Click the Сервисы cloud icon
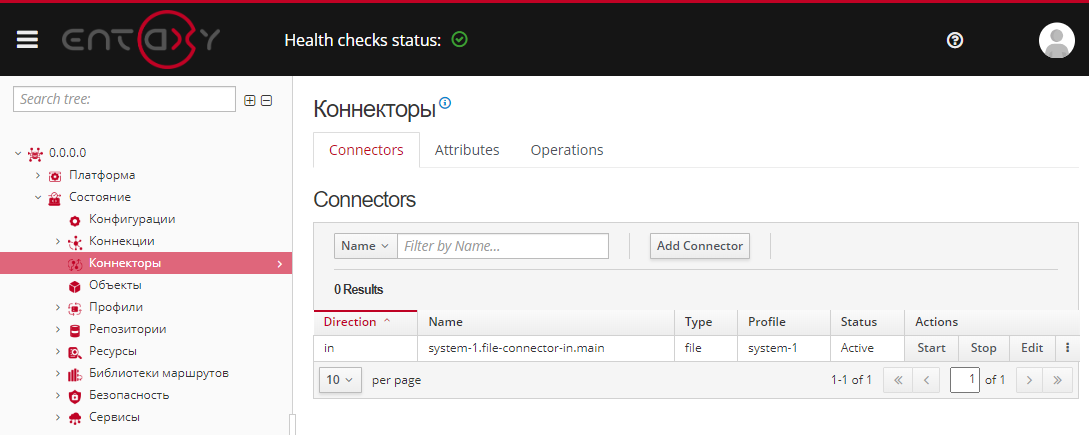1089x435 pixels. 75,418
